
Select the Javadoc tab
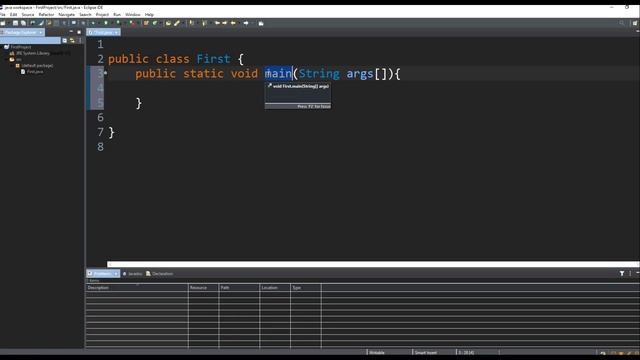pyautogui.click(x=133, y=273)
